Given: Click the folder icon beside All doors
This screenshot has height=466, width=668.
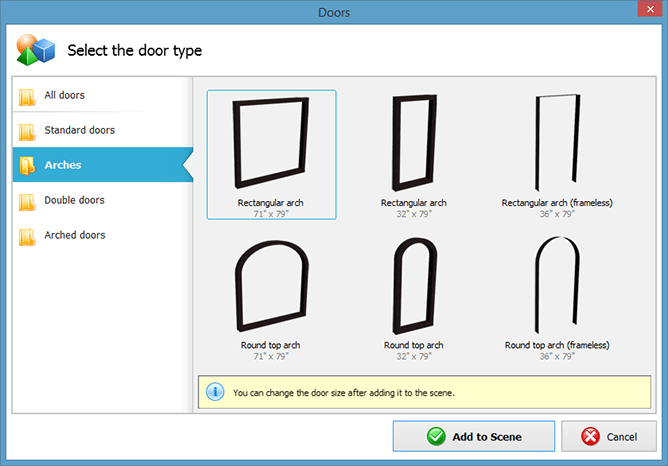Looking at the screenshot, I should (x=27, y=97).
